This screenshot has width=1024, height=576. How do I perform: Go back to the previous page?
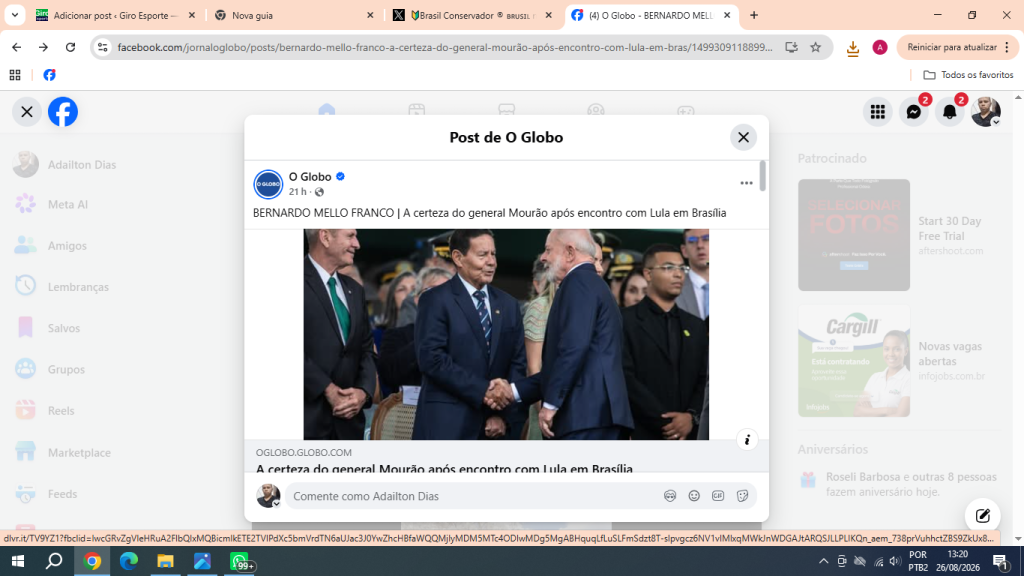[16, 47]
